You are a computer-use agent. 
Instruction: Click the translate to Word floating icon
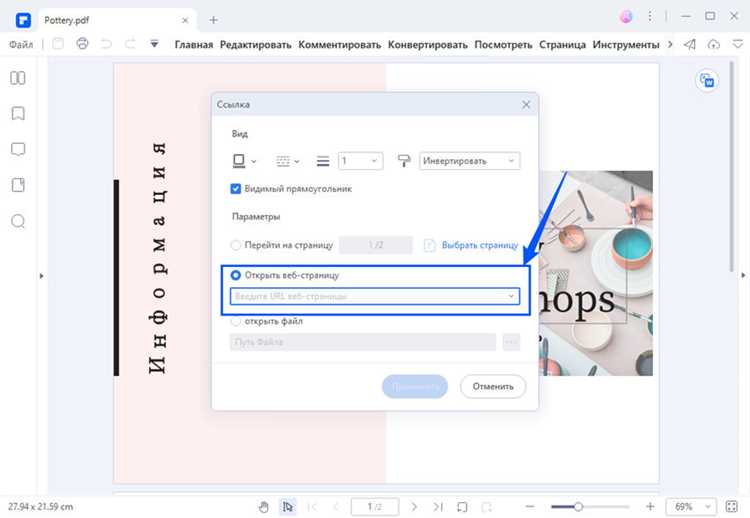pos(707,80)
